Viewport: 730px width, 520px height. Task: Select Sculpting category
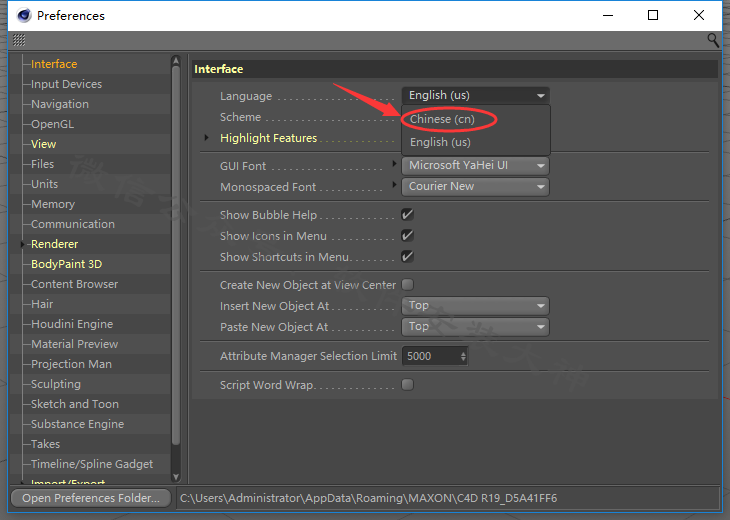pos(55,384)
